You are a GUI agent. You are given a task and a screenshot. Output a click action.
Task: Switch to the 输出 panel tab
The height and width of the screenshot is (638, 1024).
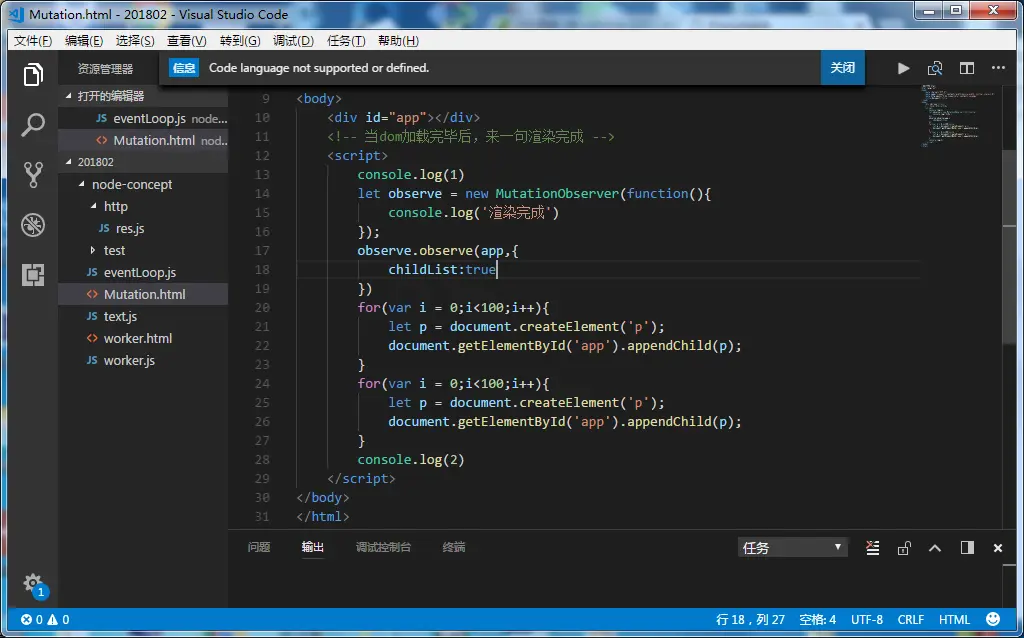pyautogui.click(x=313, y=547)
